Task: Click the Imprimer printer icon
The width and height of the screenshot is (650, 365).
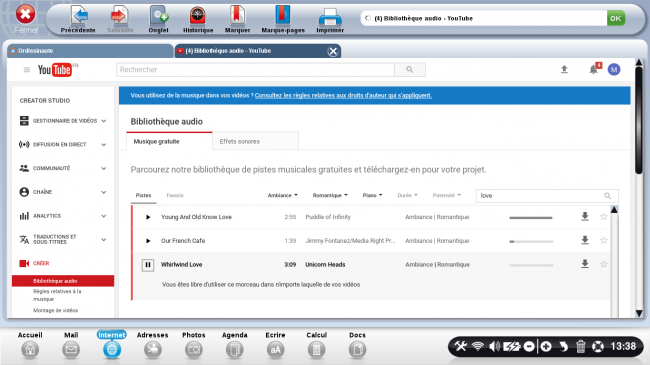Action: tap(330, 20)
